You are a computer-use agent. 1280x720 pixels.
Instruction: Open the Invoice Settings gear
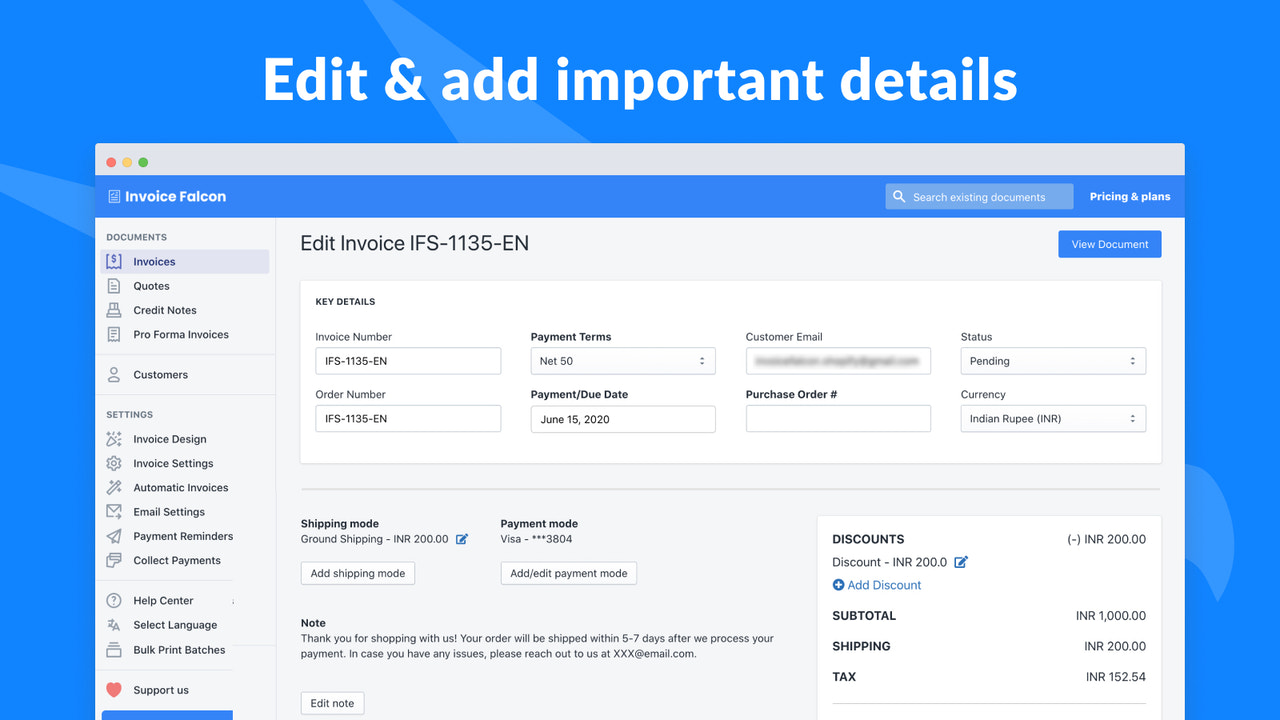[x=113, y=463]
